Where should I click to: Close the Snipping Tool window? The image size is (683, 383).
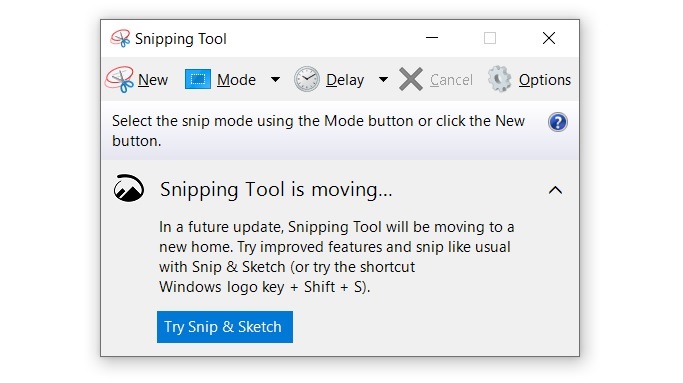(549, 38)
